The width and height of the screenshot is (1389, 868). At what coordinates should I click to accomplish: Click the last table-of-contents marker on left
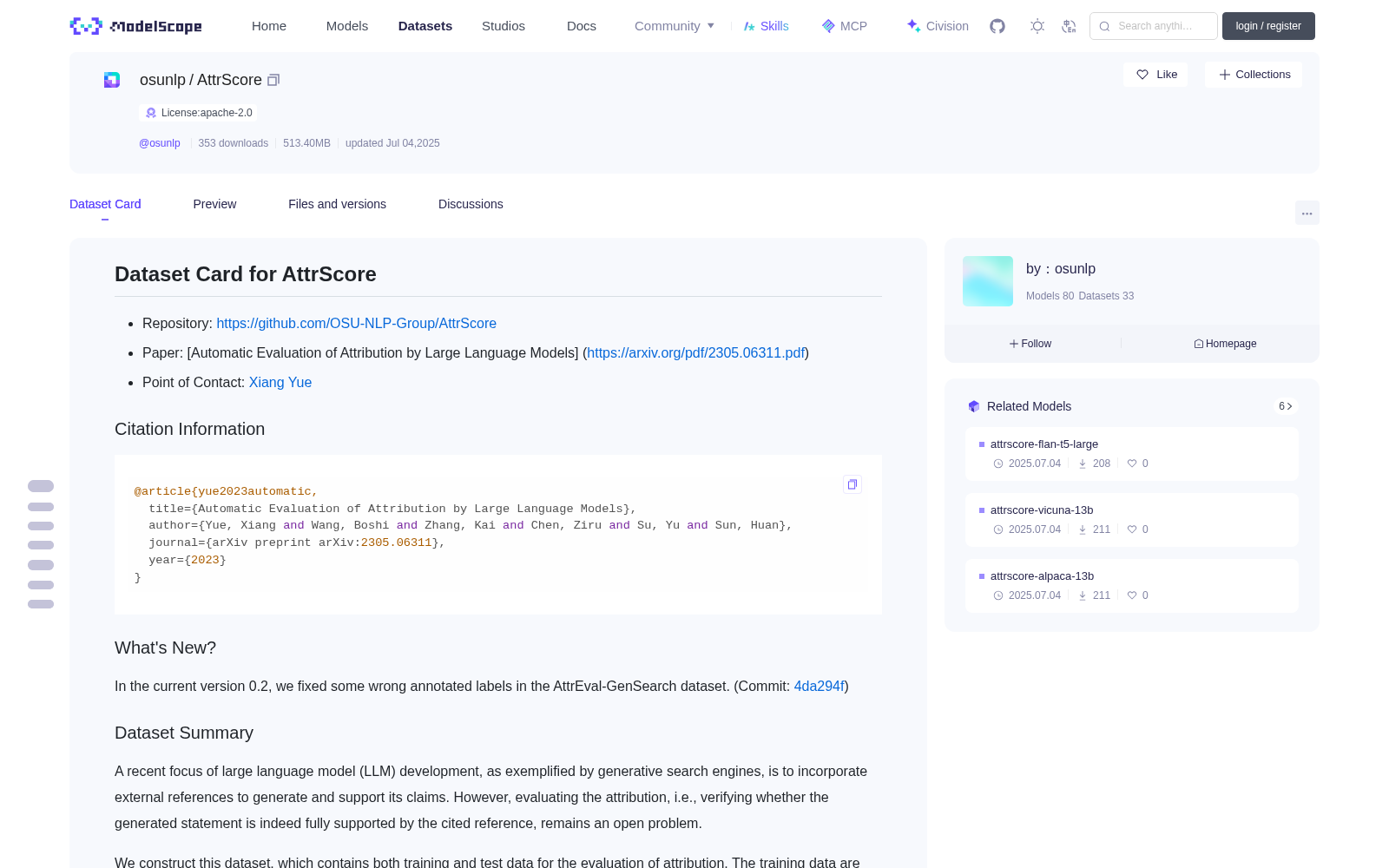(x=41, y=604)
